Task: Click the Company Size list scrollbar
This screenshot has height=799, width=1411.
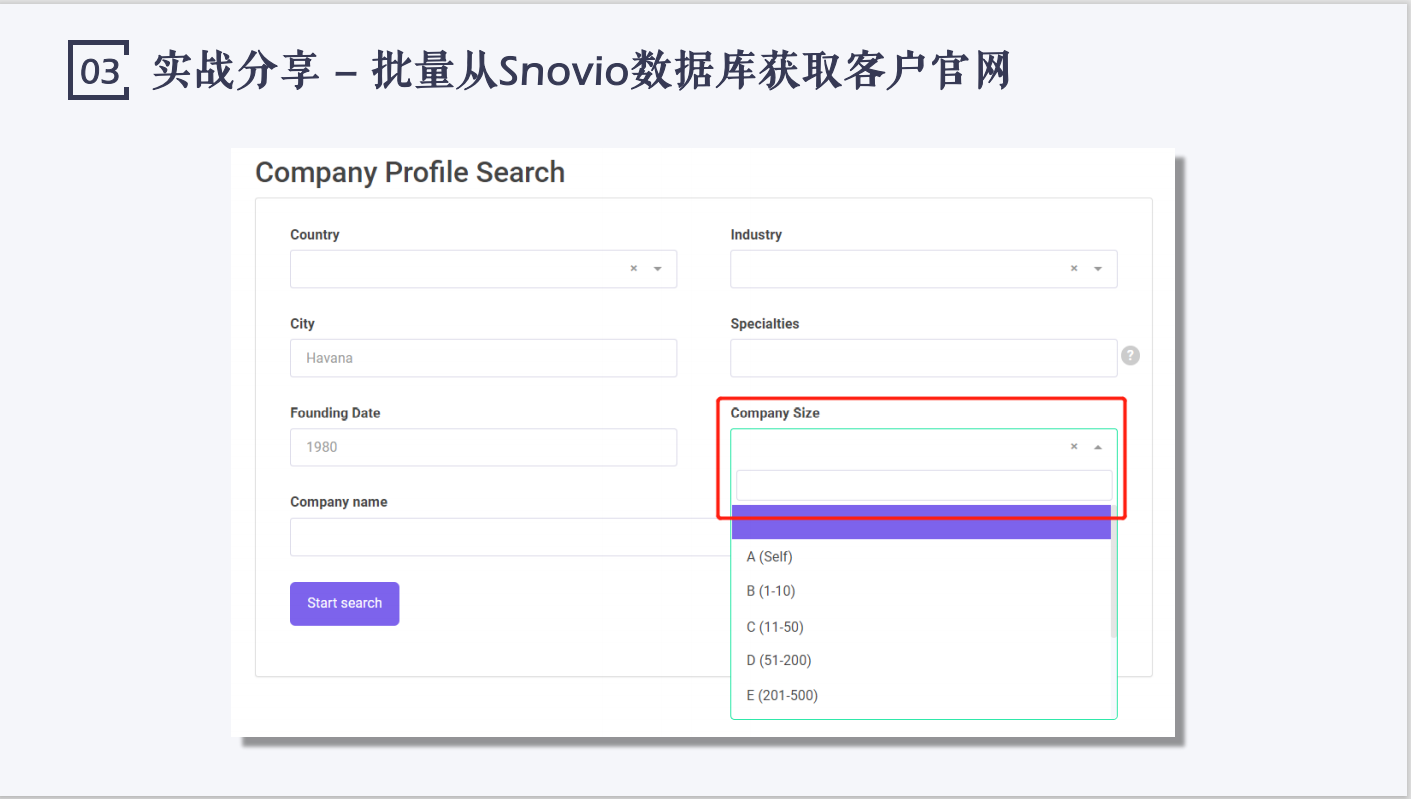Action: pos(1114,572)
